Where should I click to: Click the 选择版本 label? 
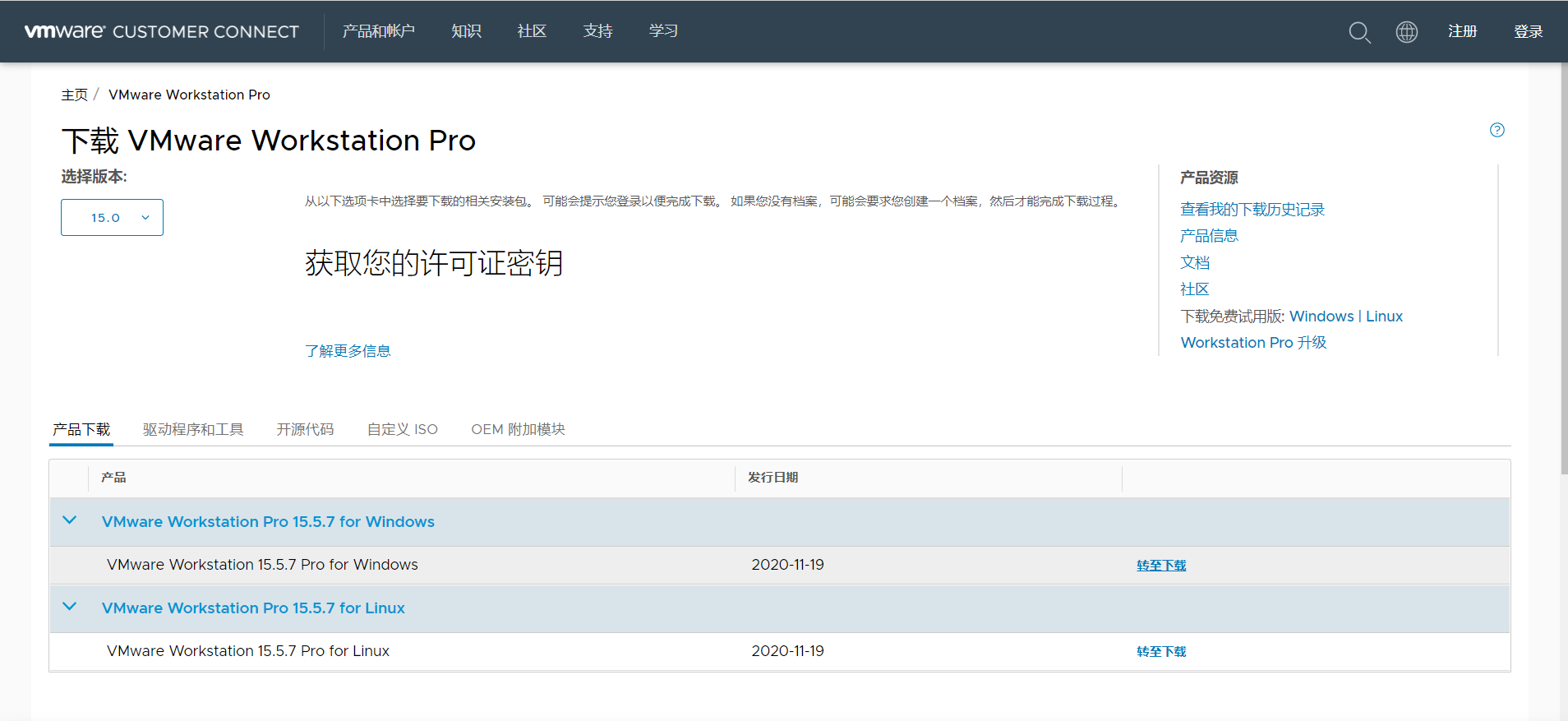(94, 177)
